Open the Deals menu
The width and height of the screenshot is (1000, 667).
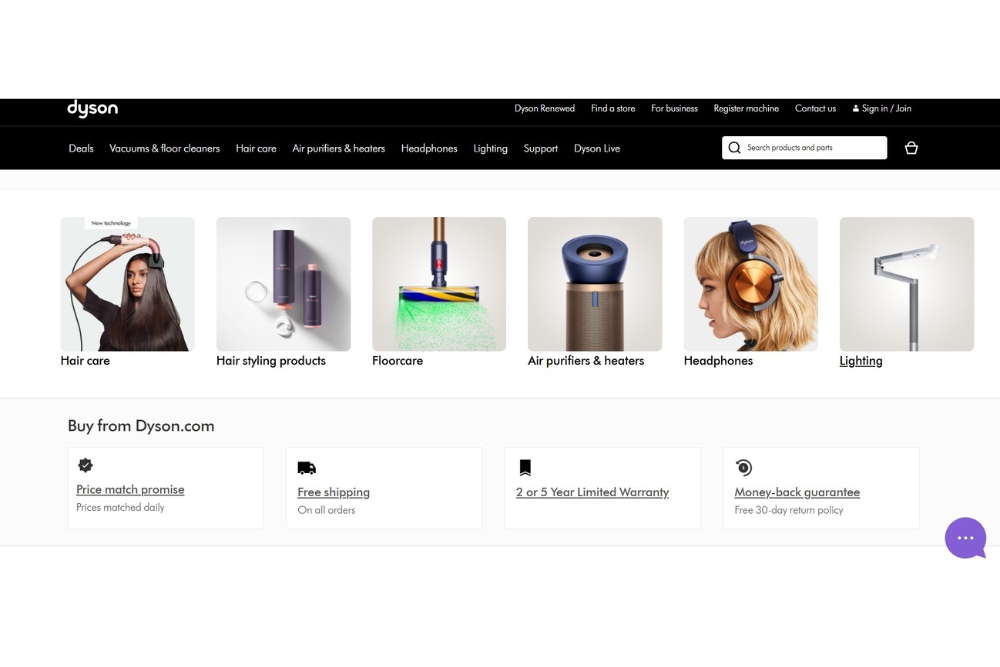(x=81, y=149)
